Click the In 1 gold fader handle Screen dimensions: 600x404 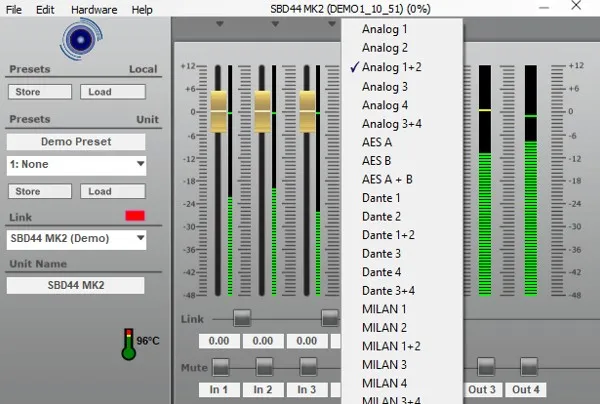point(218,112)
